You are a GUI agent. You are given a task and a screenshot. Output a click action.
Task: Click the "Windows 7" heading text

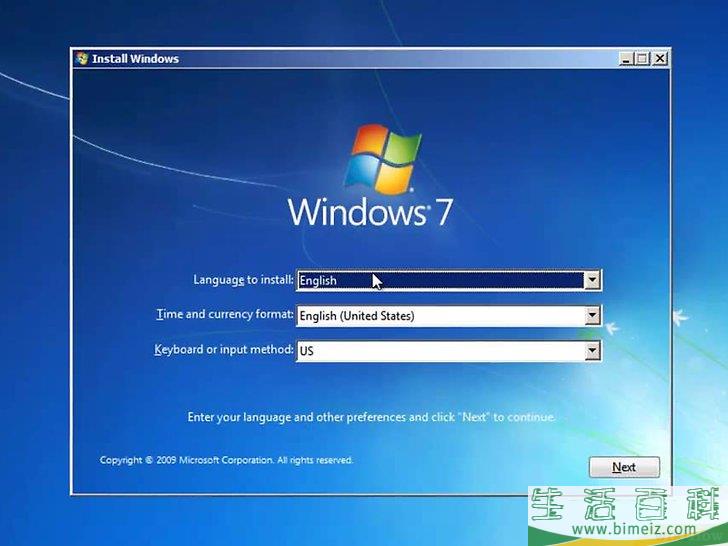point(370,212)
